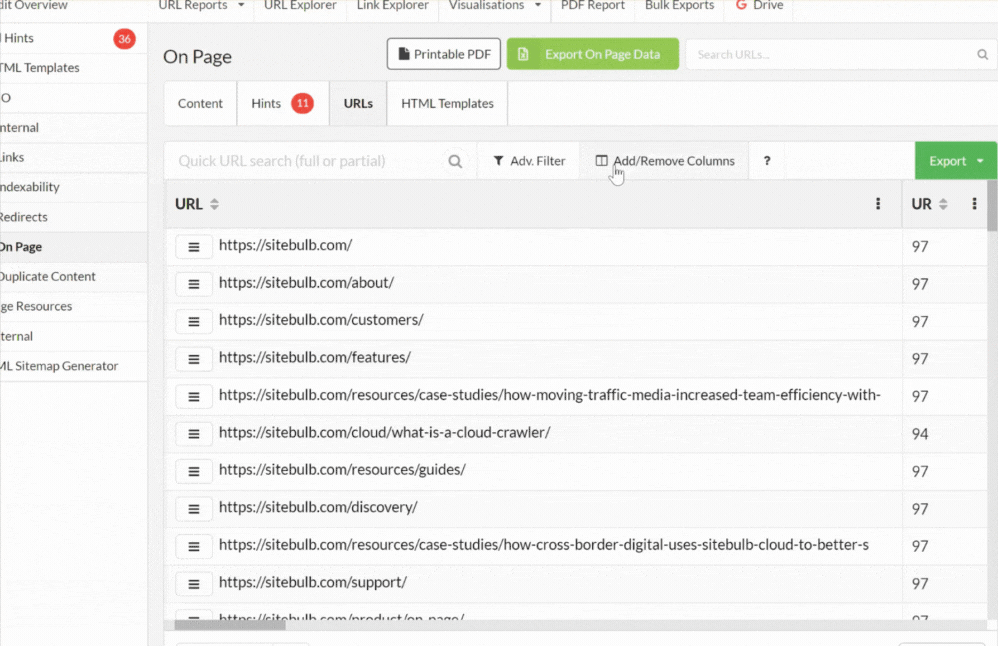Go to Audit Overview

tap(34, 6)
